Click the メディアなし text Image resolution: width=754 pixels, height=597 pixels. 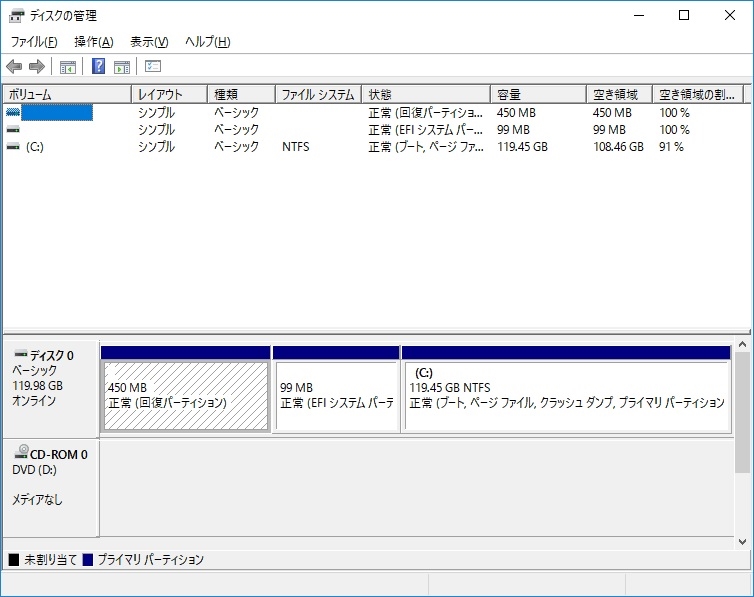click(37, 499)
